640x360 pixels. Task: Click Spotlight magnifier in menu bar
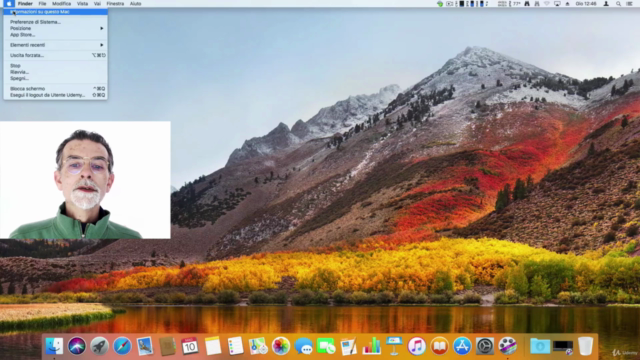coord(618,4)
